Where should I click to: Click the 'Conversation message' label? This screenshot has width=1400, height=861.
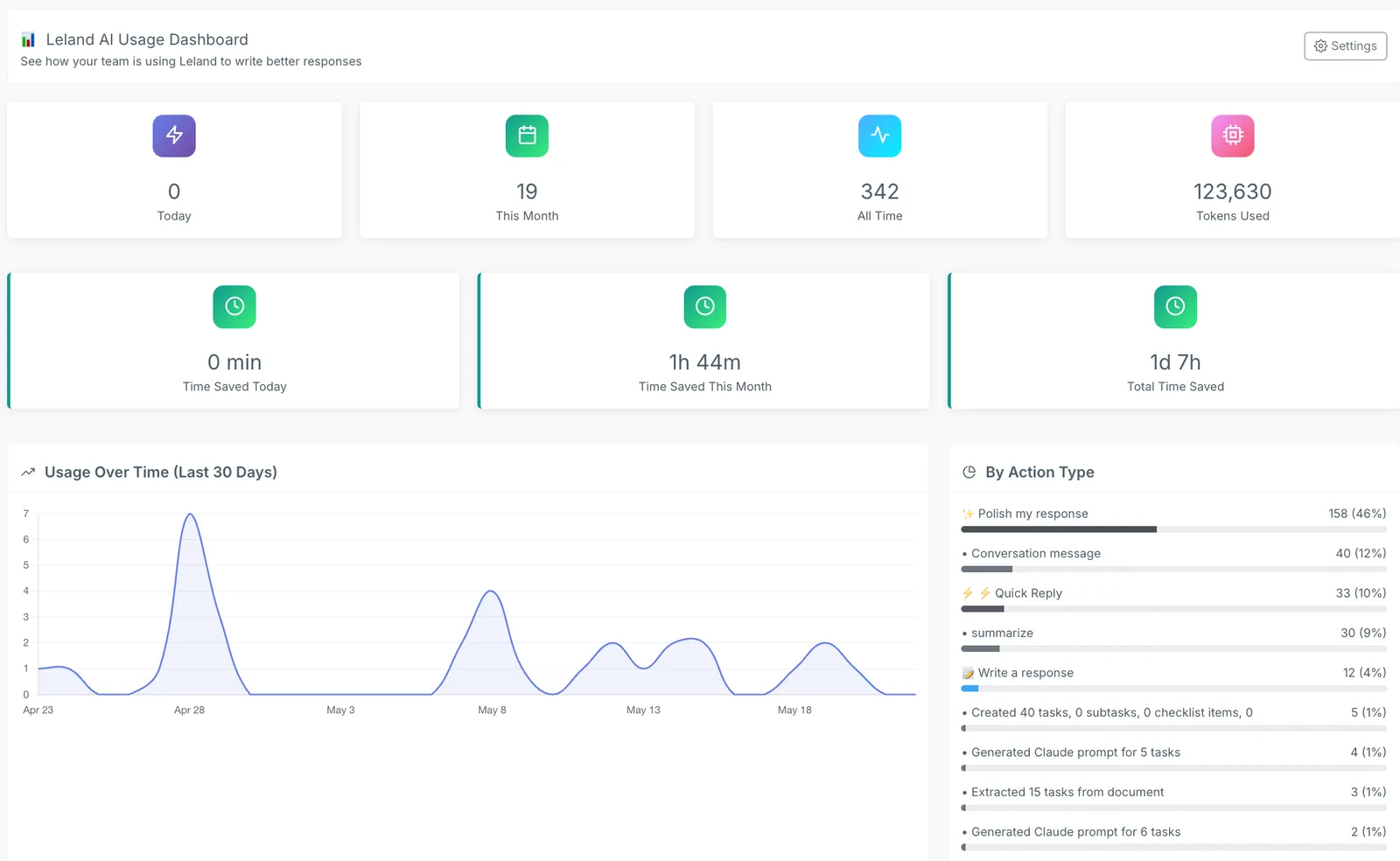(1036, 554)
